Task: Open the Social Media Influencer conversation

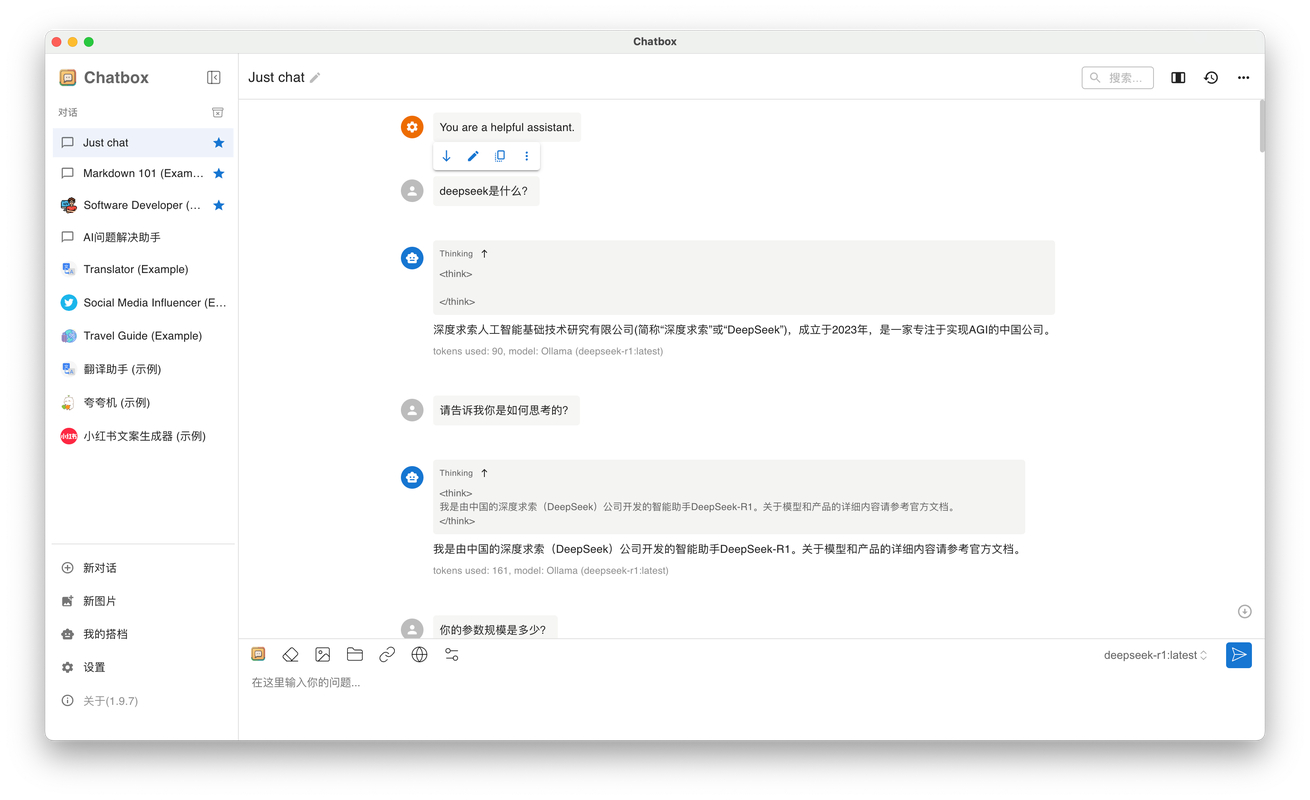Action: [x=143, y=302]
